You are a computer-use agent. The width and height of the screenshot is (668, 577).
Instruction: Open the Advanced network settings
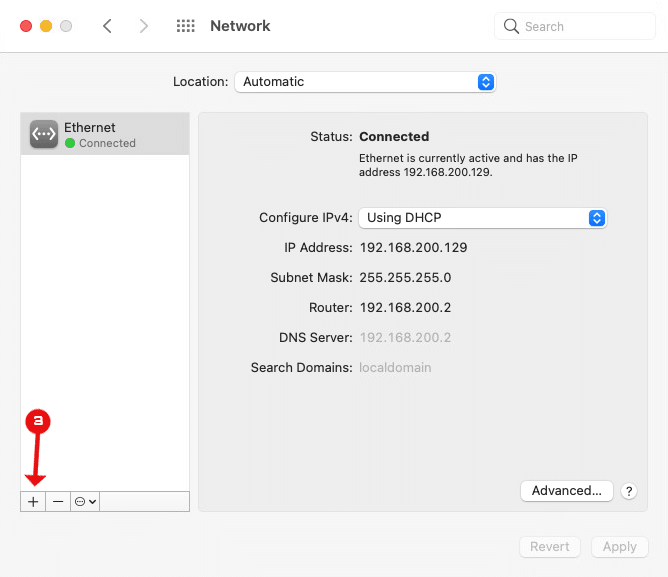[x=567, y=491]
